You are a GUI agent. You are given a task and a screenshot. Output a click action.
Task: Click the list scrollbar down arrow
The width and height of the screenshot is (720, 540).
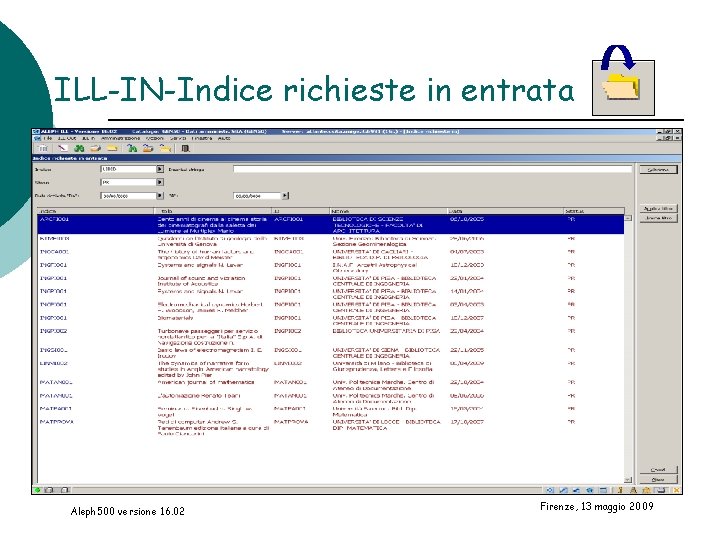click(628, 480)
